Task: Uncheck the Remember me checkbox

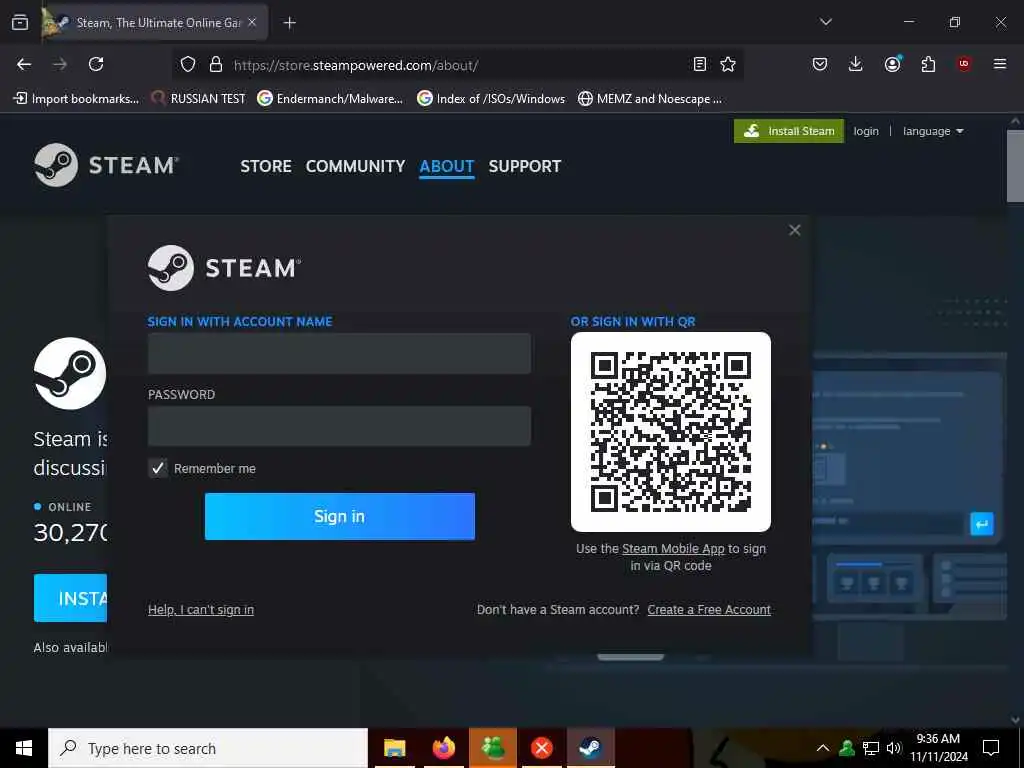Action: [x=158, y=468]
